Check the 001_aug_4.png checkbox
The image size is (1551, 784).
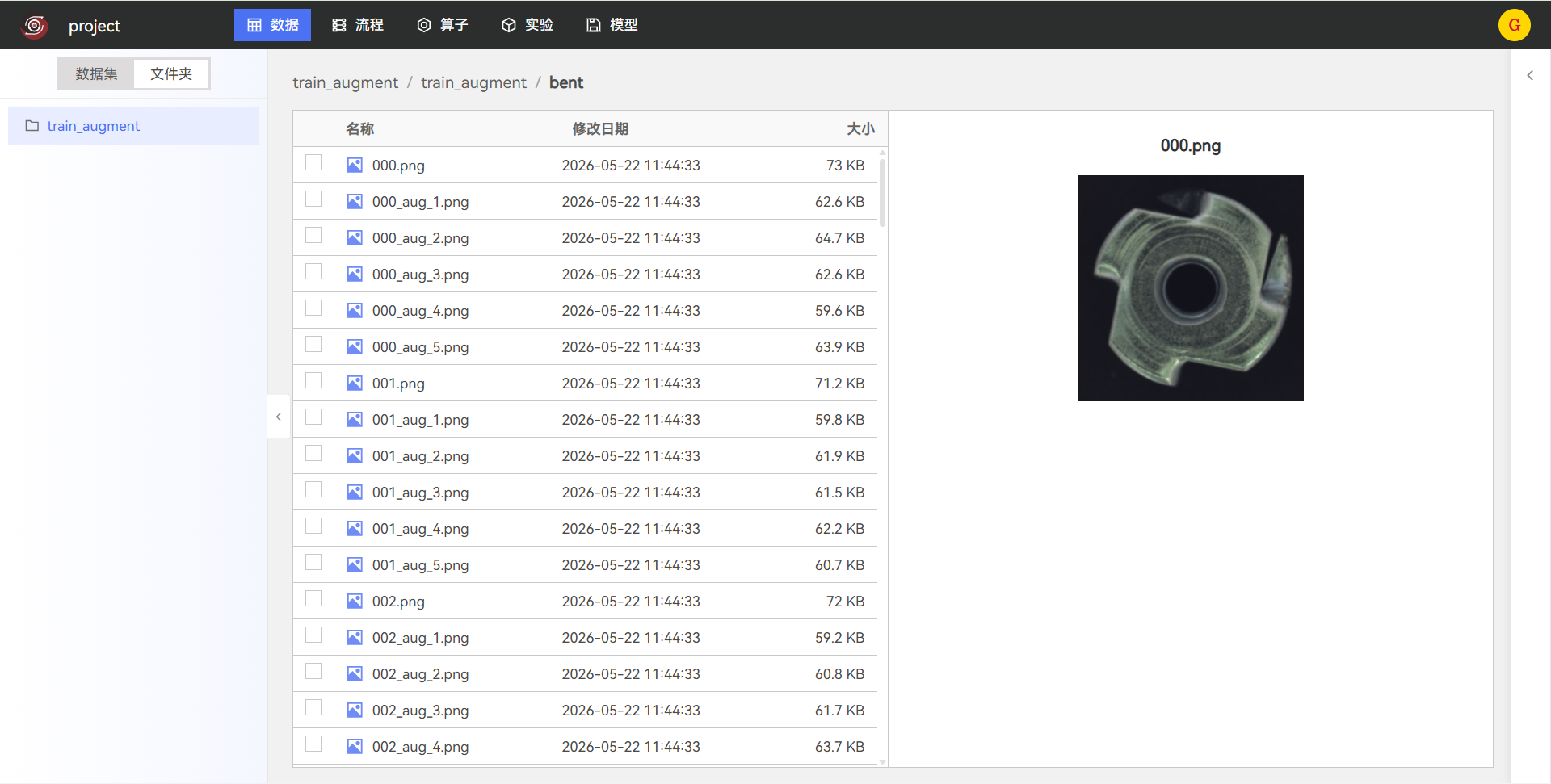point(313,526)
